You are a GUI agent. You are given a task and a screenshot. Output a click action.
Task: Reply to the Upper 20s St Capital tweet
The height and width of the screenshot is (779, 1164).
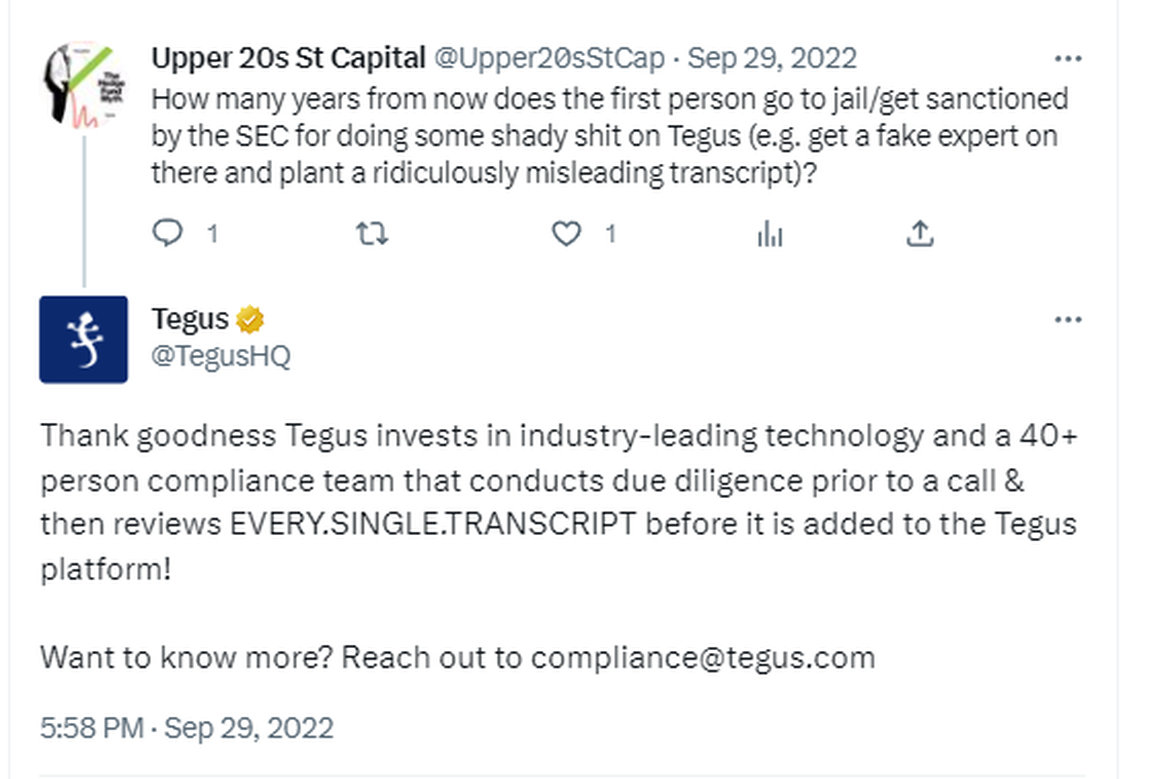point(168,234)
